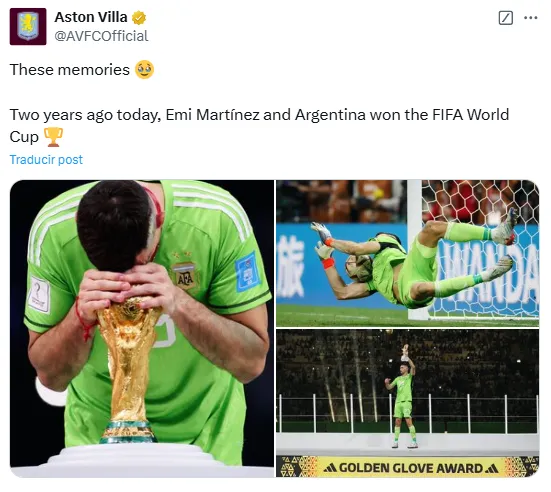Click the Aston Villa display name
This screenshot has height=492, width=551.
(x=91, y=17)
